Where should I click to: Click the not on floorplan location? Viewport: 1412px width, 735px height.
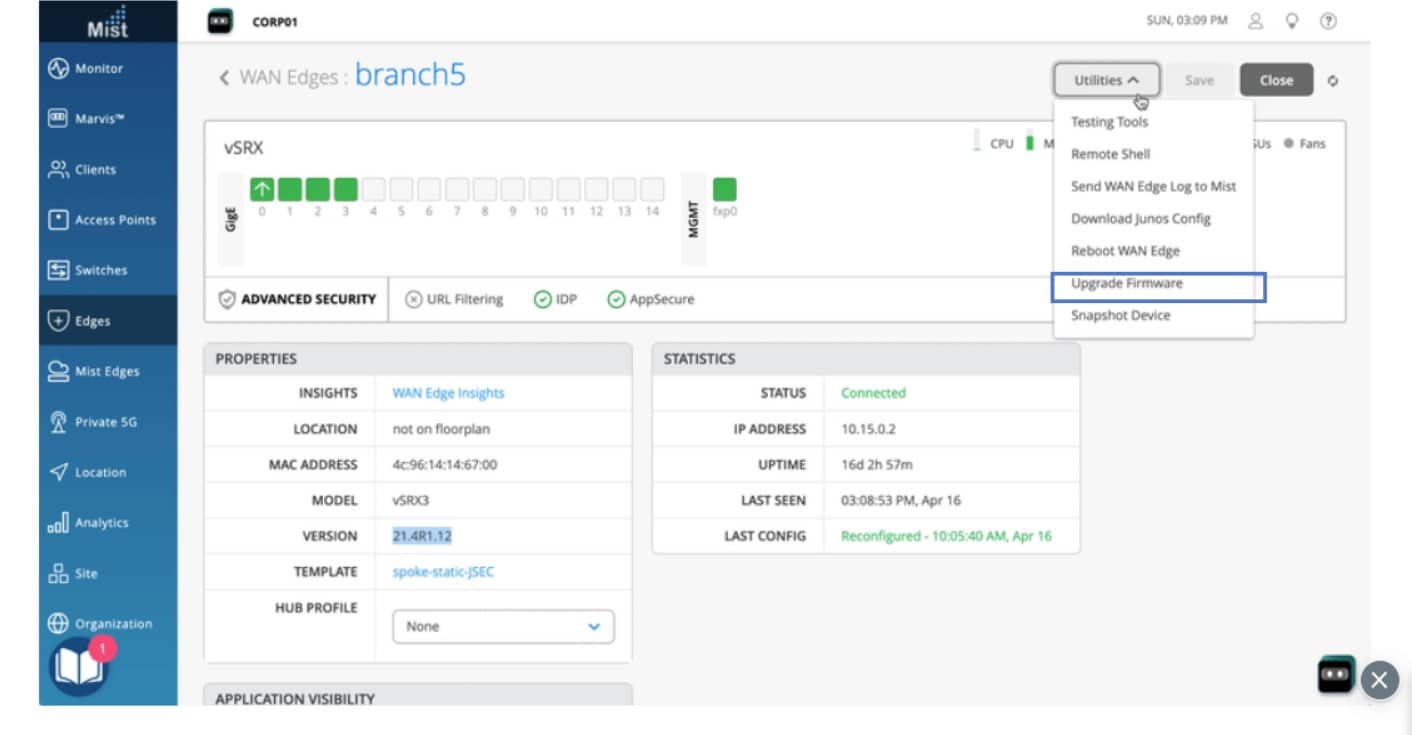(441, 429)
